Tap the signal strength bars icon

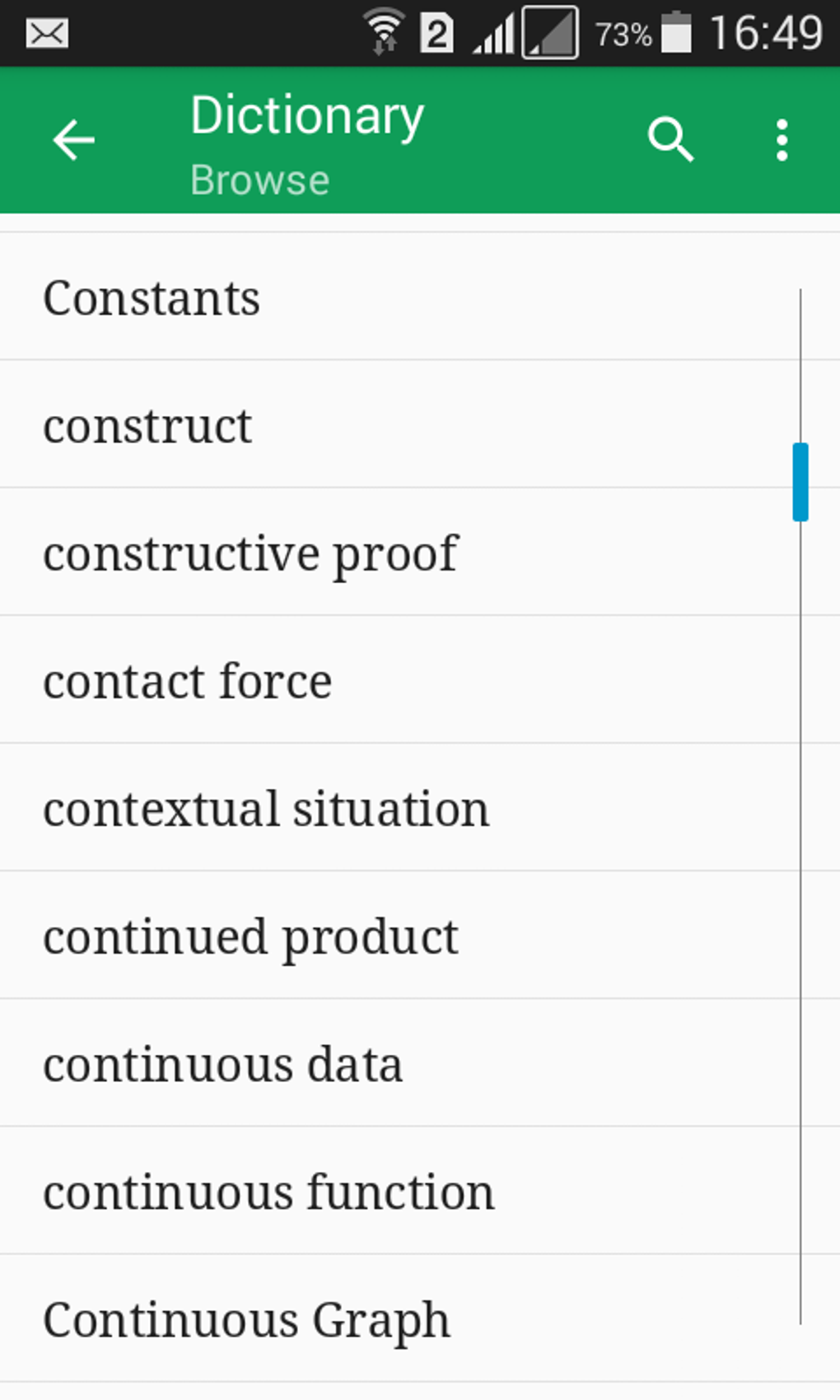click(x=494, y=35)
